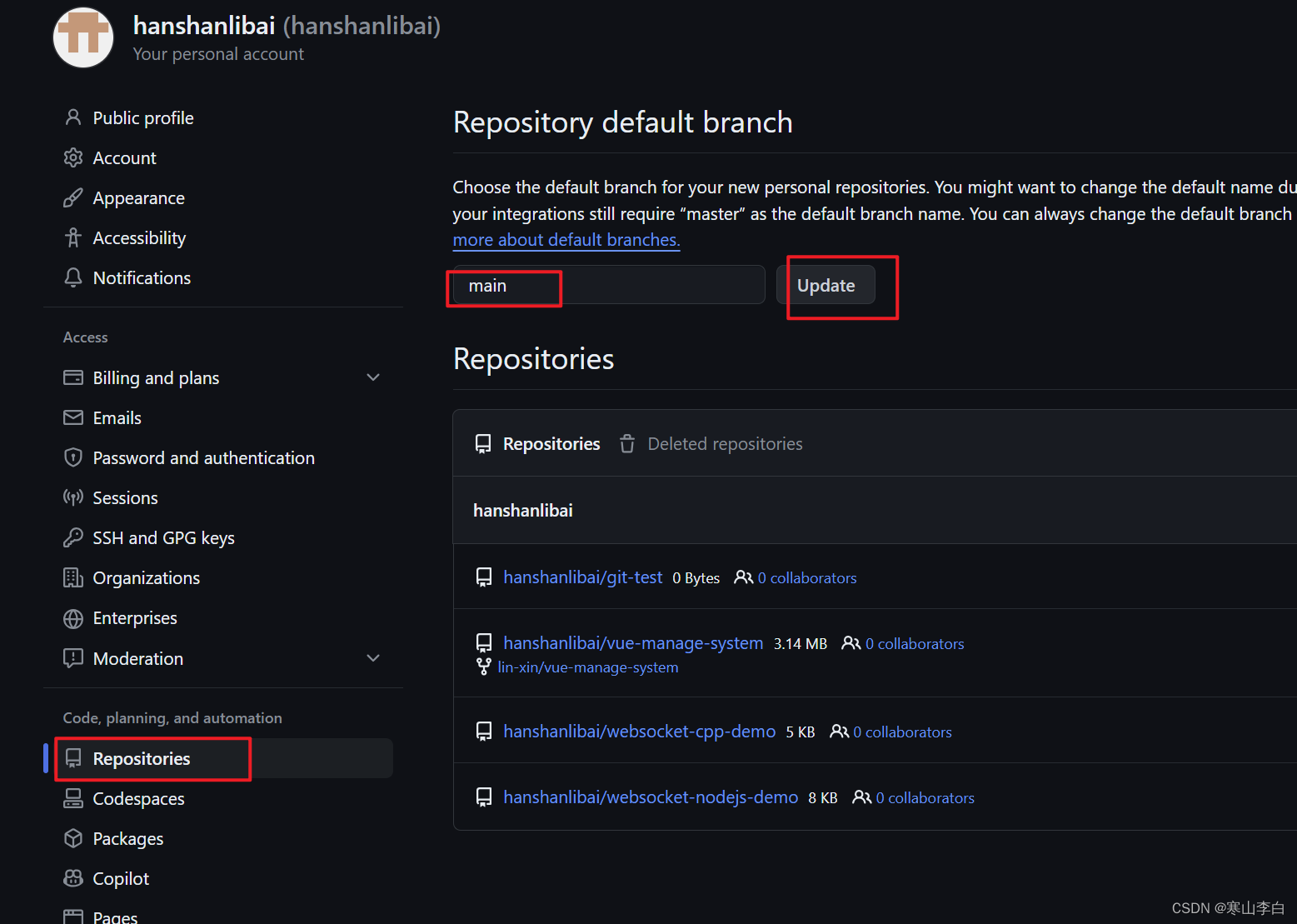Click the git-test collaborators people icon
Viewport: 1297px width, 924px height.
coord(743,577)
